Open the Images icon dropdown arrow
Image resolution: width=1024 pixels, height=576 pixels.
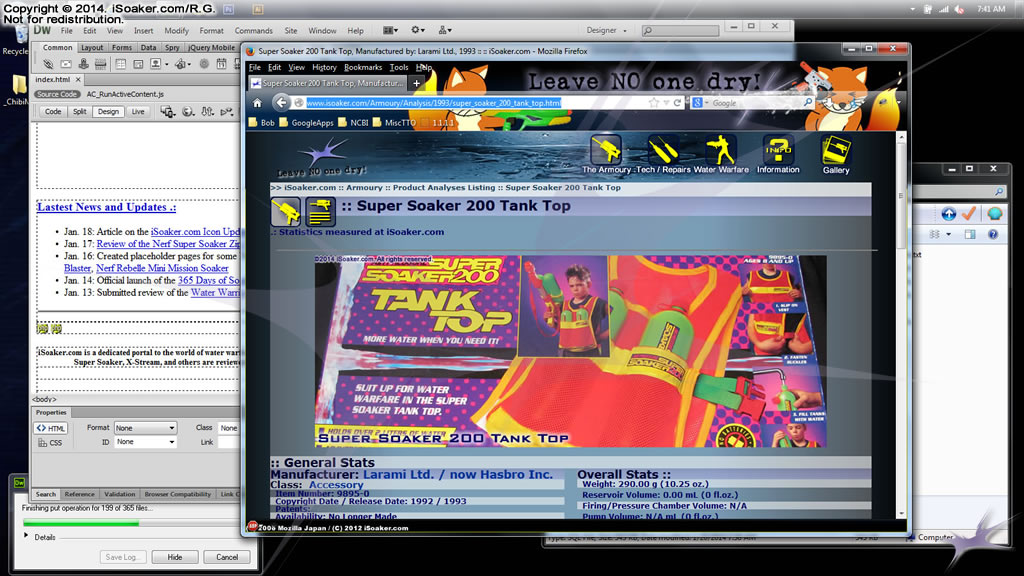[x=167, y=65]
